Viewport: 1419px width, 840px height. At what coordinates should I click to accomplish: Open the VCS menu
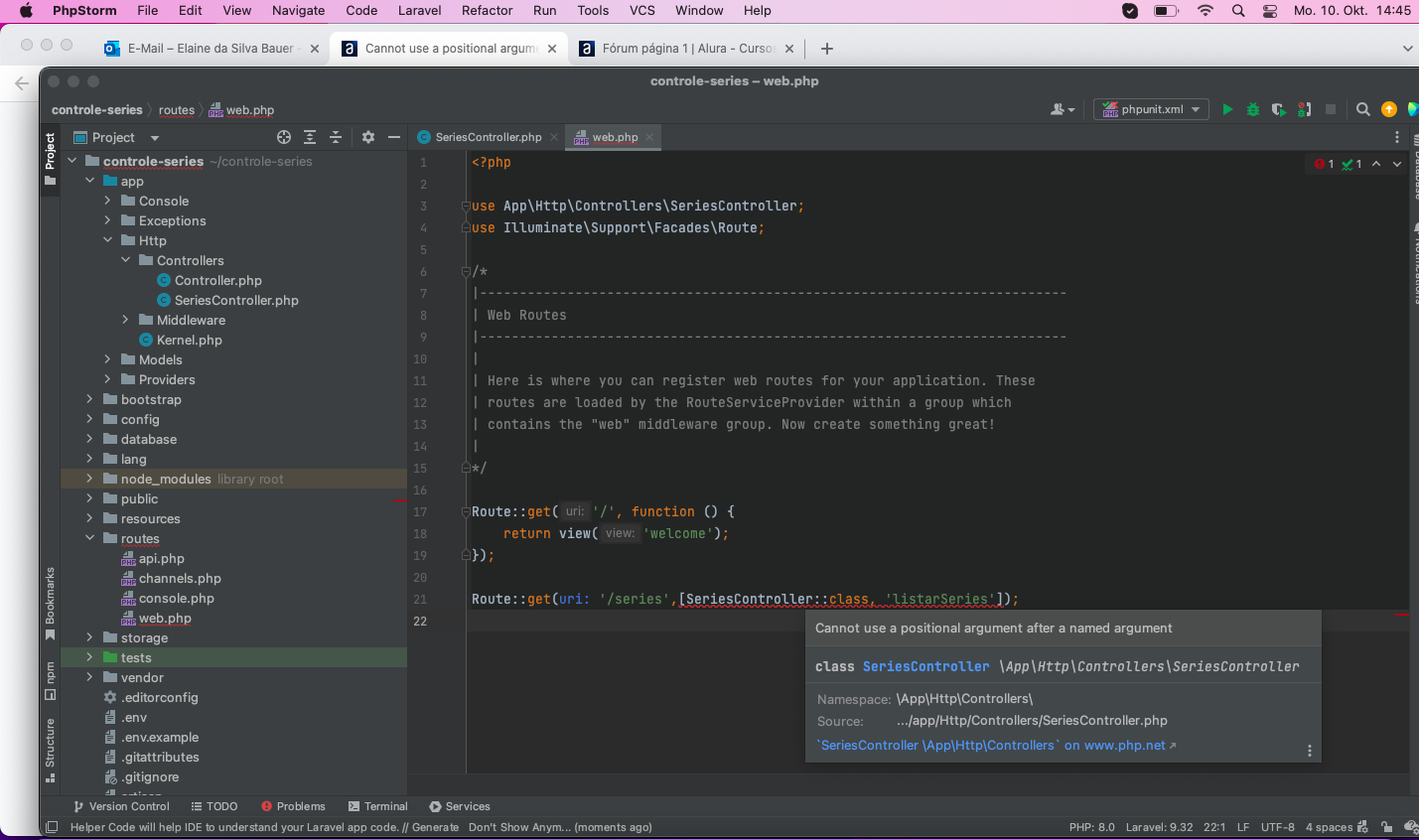642,10
